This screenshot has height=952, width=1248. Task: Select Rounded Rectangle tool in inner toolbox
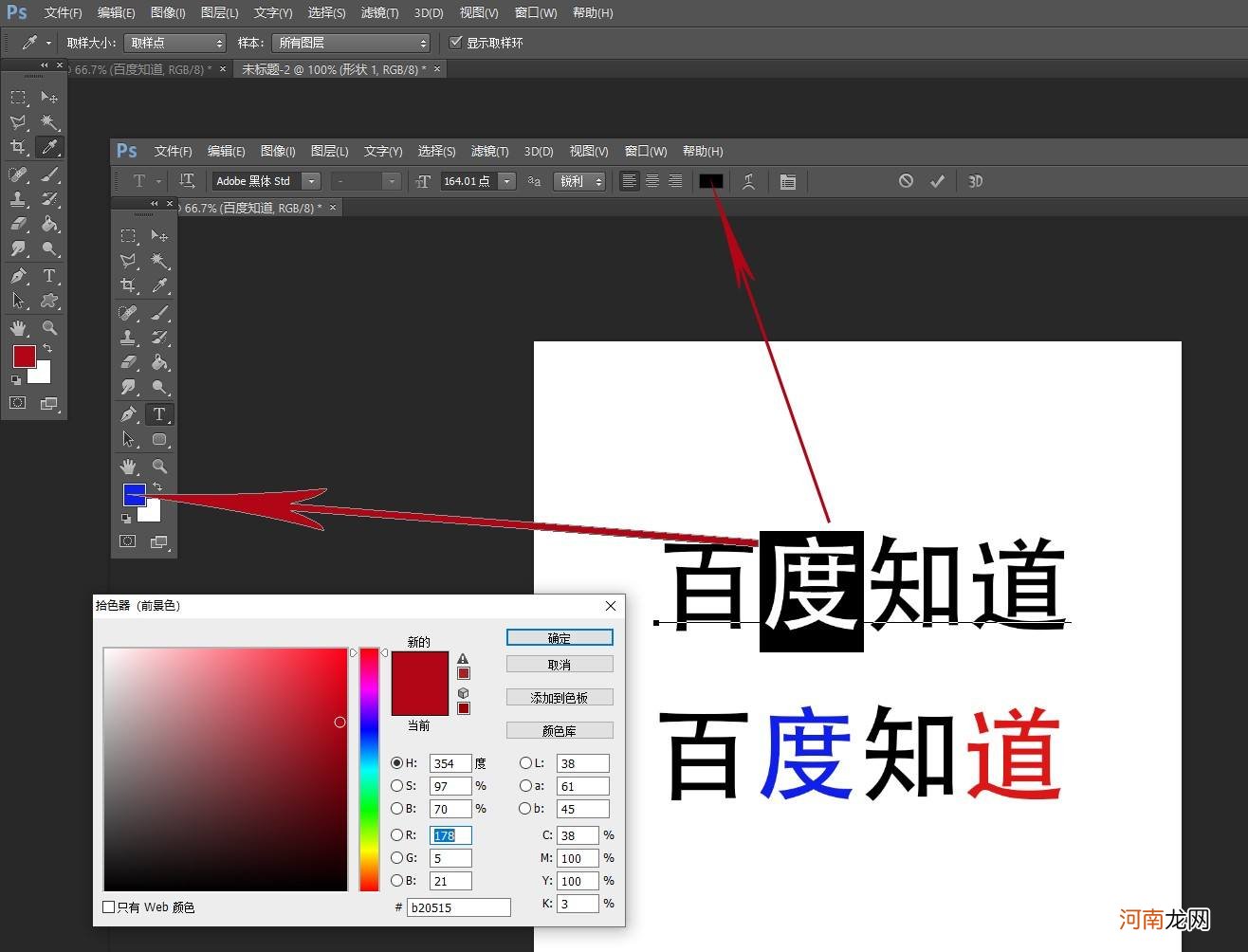coord(159,439)
